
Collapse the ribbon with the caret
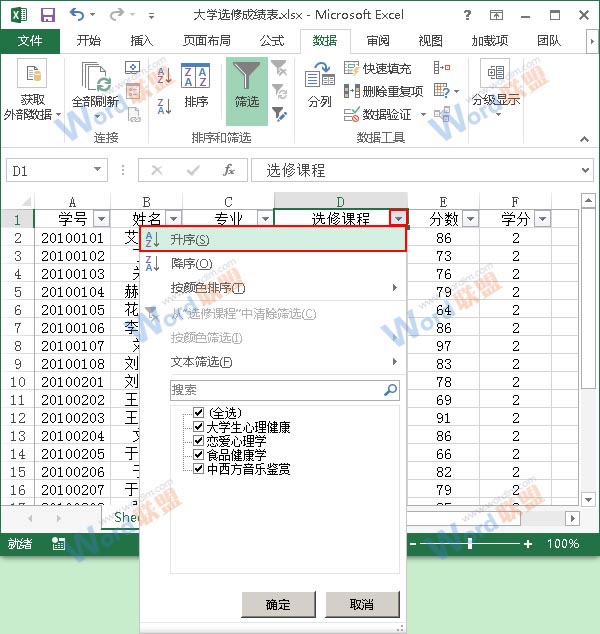(584, 139)
